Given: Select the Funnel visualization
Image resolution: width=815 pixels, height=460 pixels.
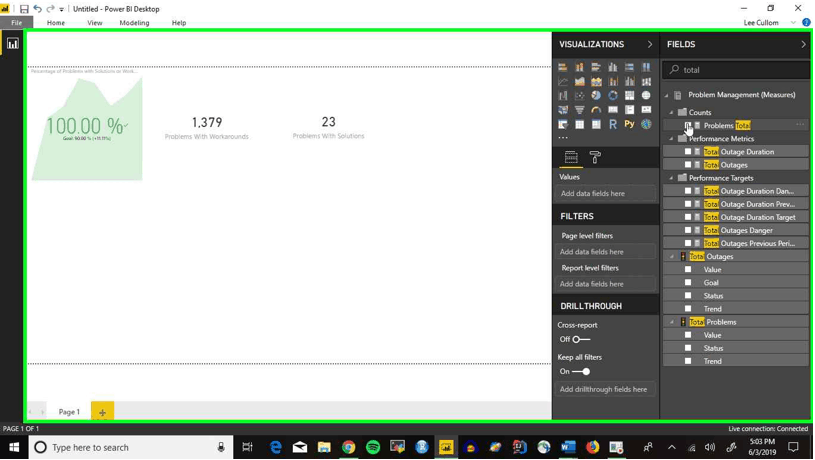Looking at the screenshot, I should (580, 110).
